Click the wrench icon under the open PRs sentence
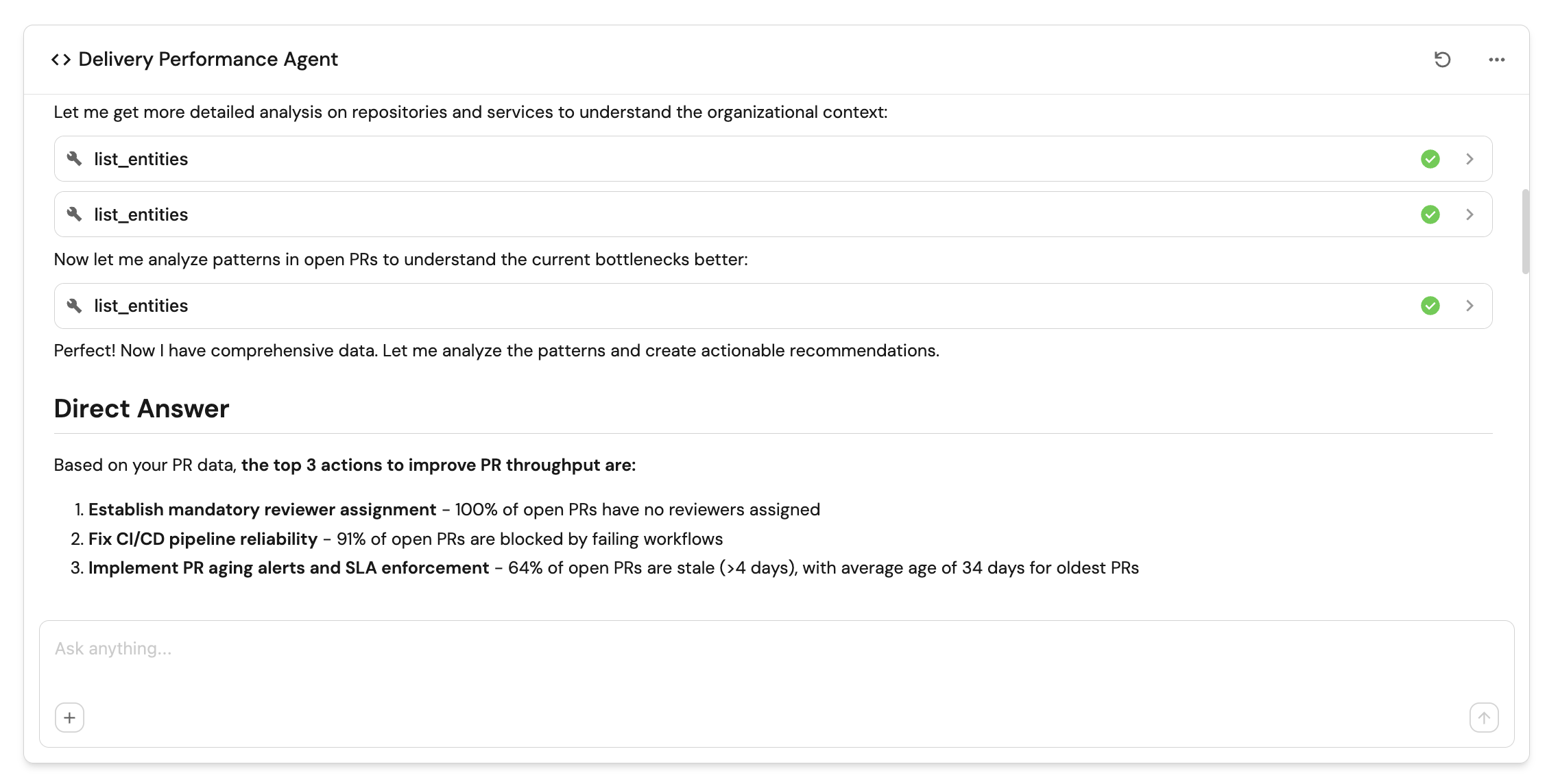Viewport: 1547px width, 784px height. pos(75,306)
